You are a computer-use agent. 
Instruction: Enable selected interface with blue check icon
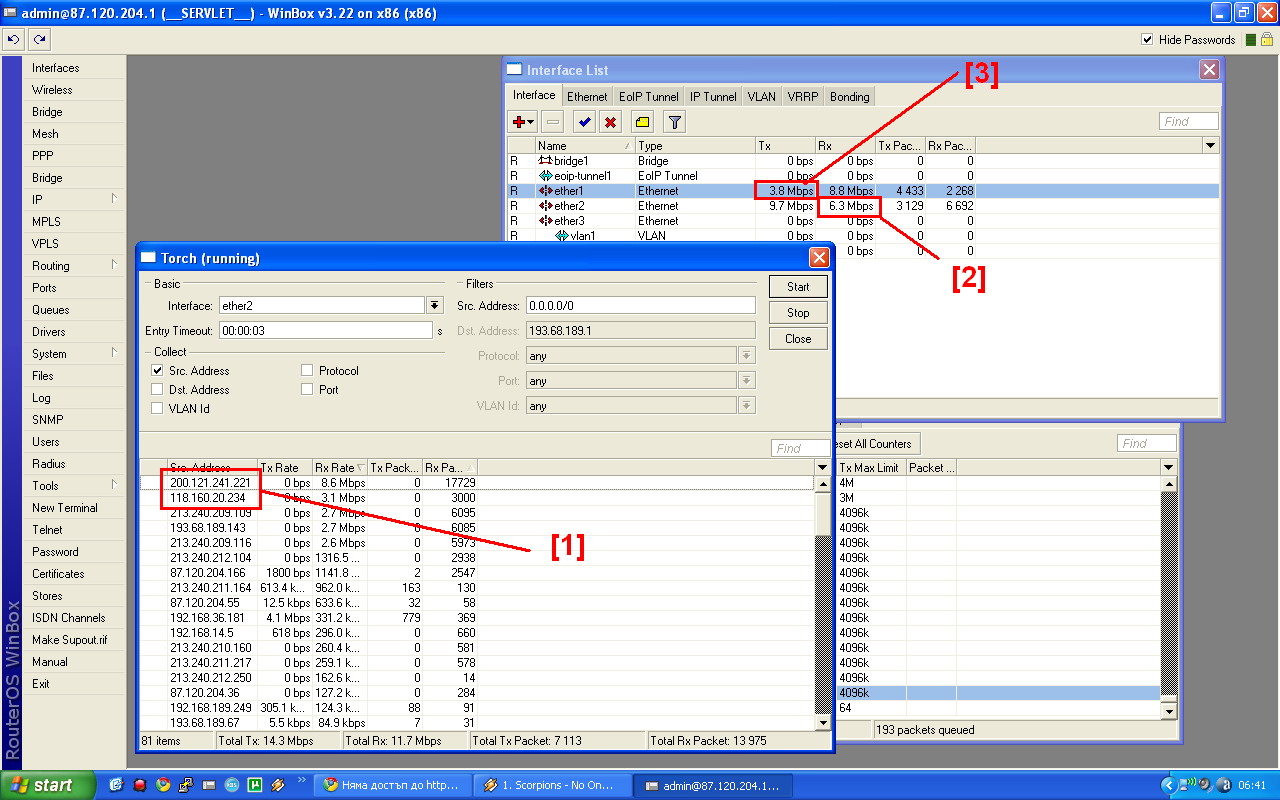pos(584,121)
